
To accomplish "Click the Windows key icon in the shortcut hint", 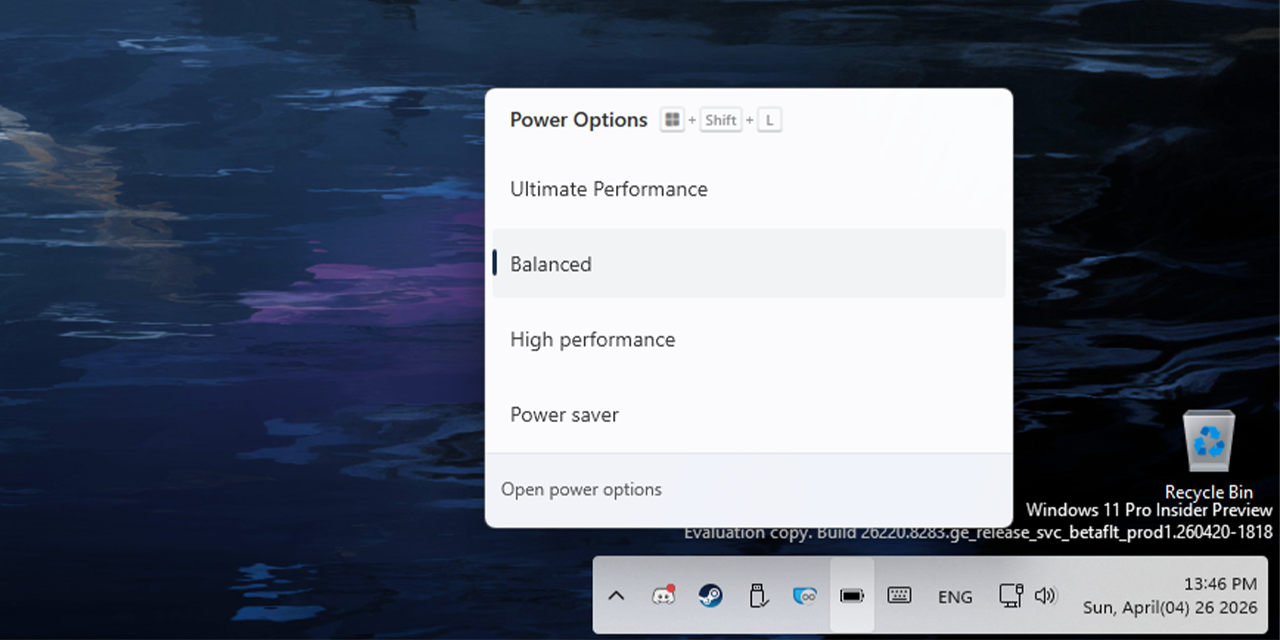I will click(x=671, y=119).
